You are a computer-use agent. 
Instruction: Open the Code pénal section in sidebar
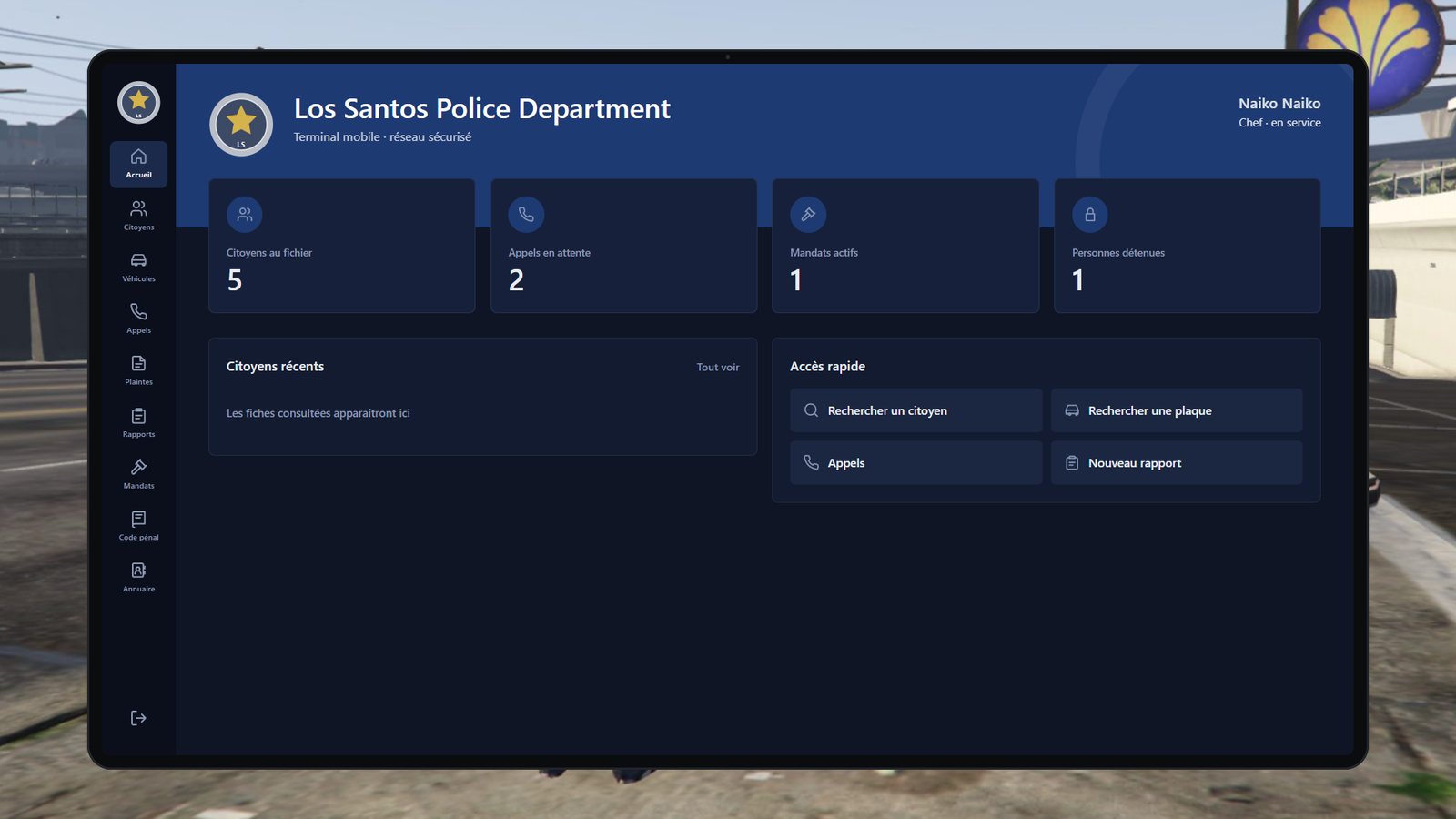[x=138, y=526]
